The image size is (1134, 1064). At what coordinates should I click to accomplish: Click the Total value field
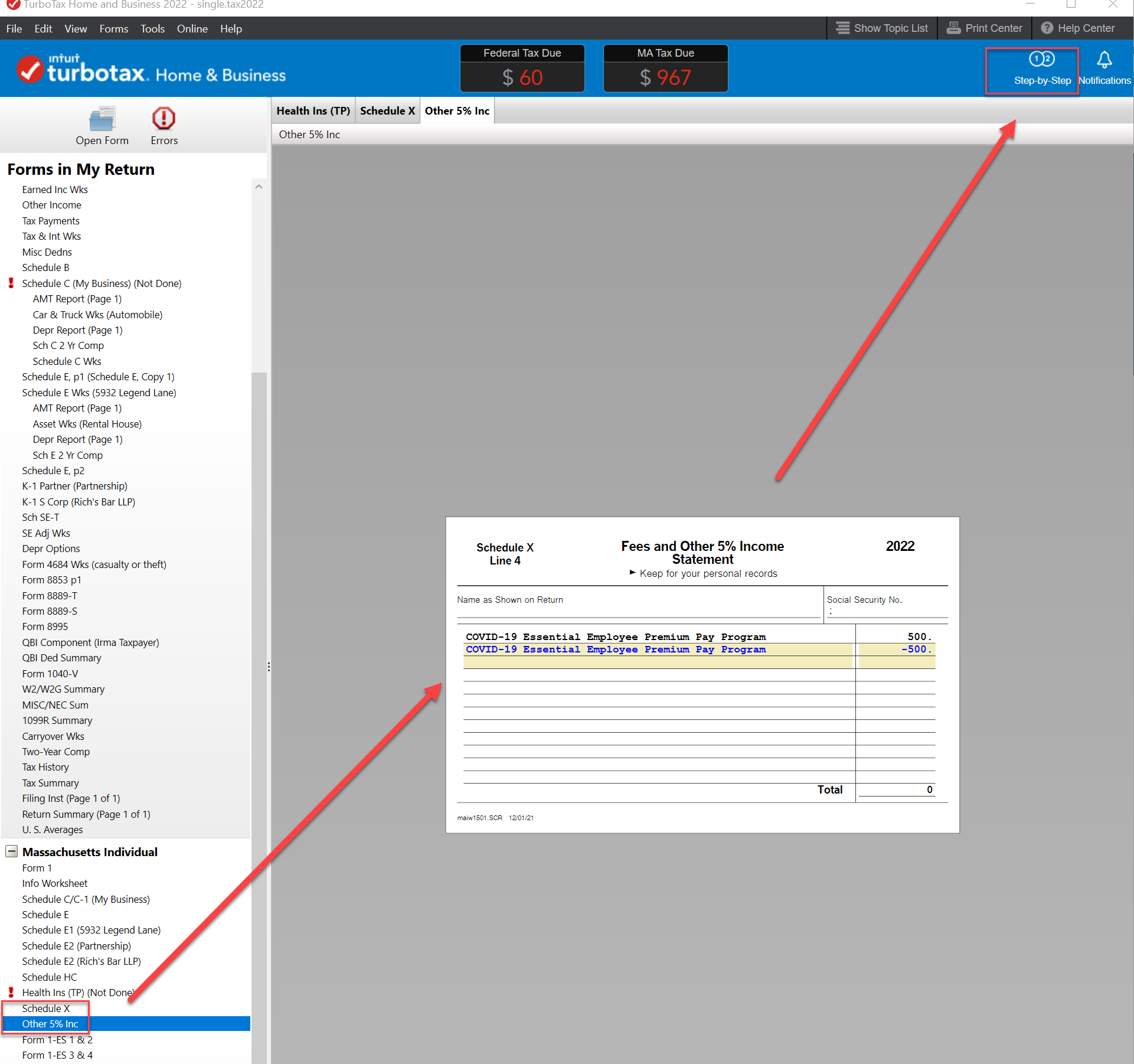point(897,789)
